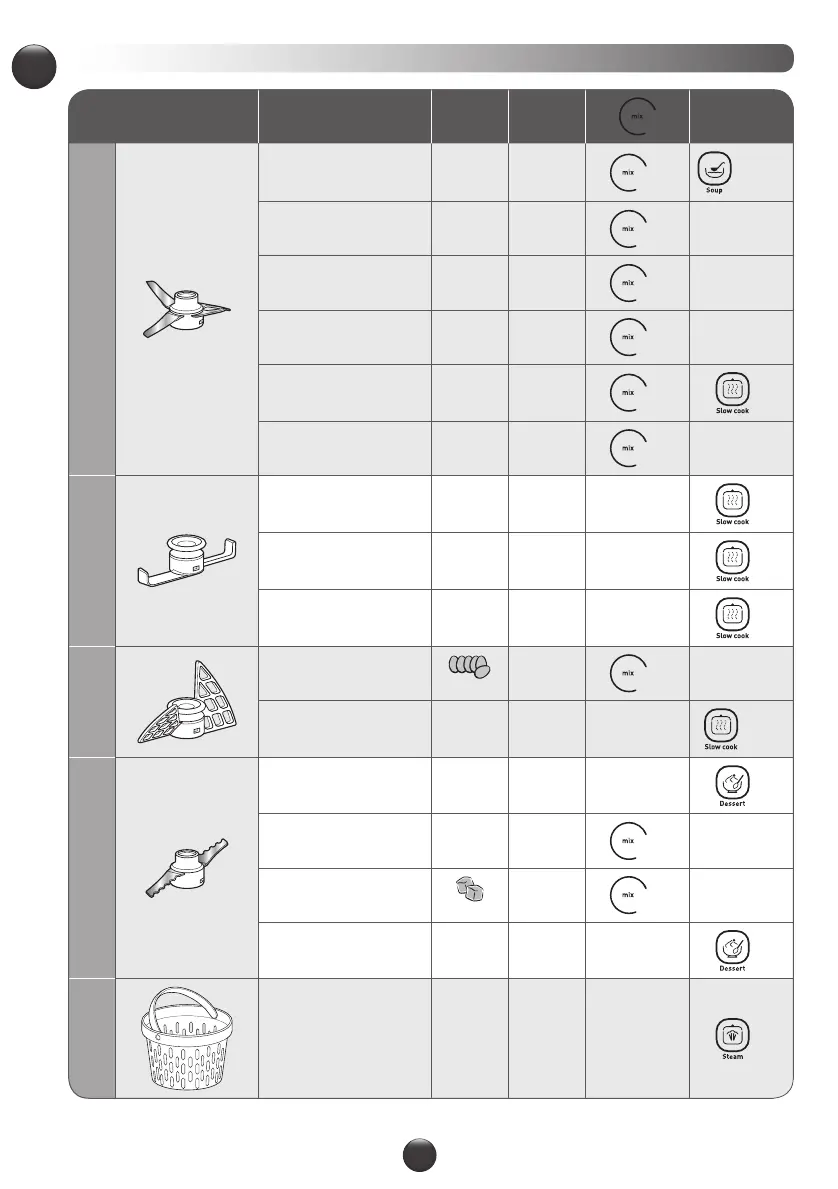
Task: Click the mix icon beside the ice cubes
Action: tap(627, 895)
